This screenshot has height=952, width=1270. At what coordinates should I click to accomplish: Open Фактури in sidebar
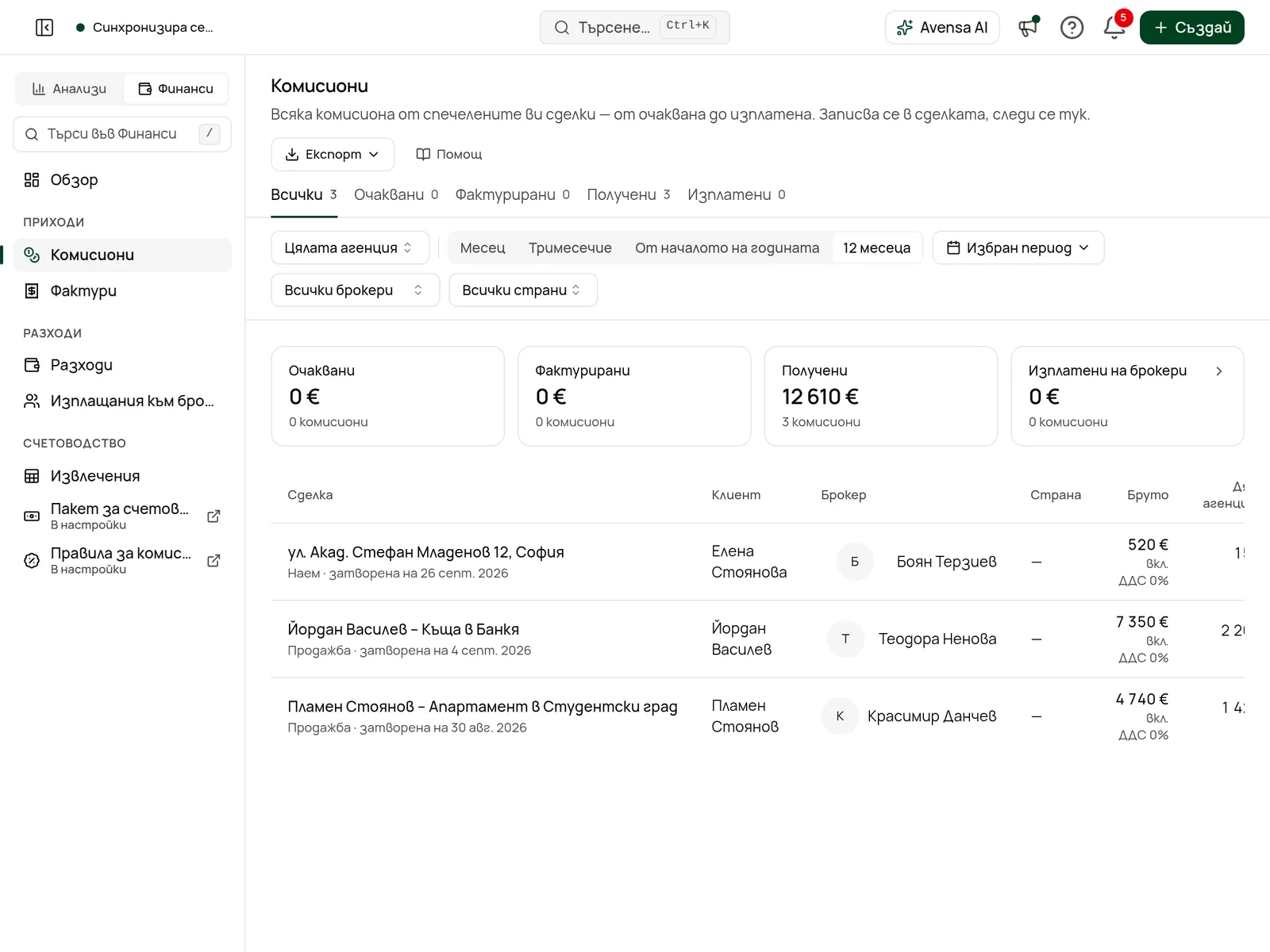click(x=122, y=291)
